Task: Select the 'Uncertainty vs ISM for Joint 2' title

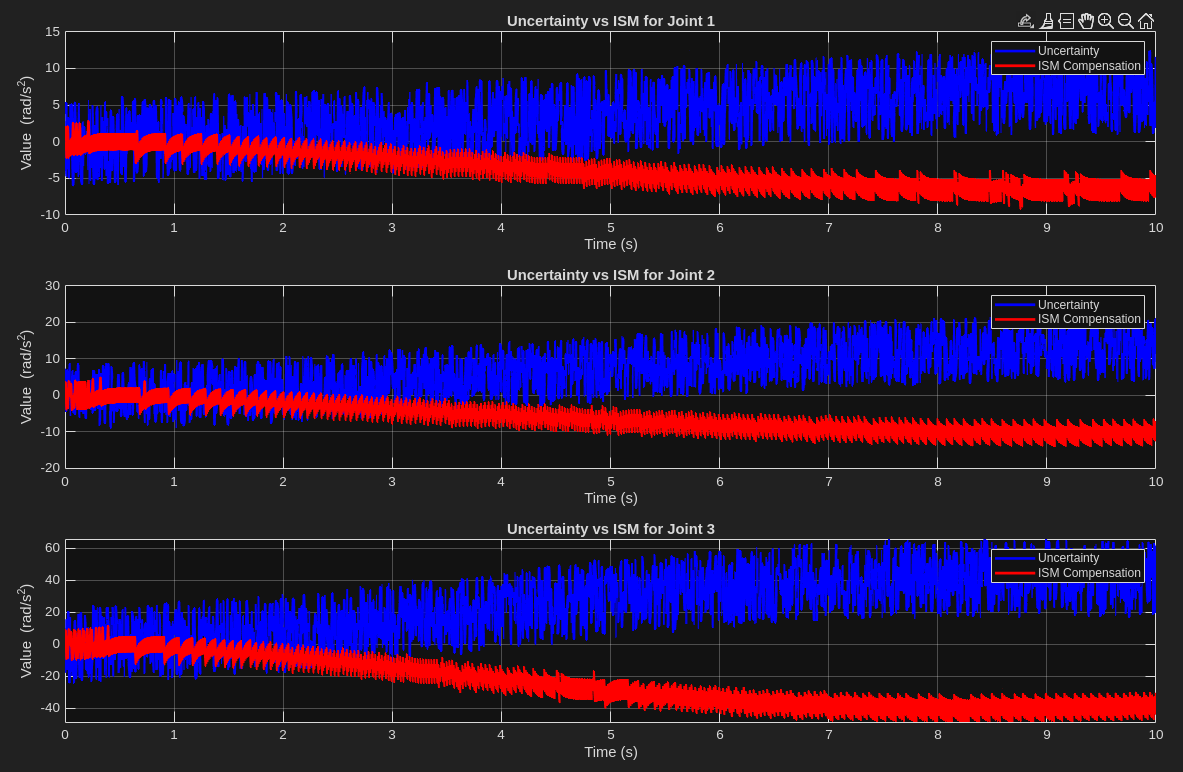Action: pyautogui.click(x=610, y=275)
